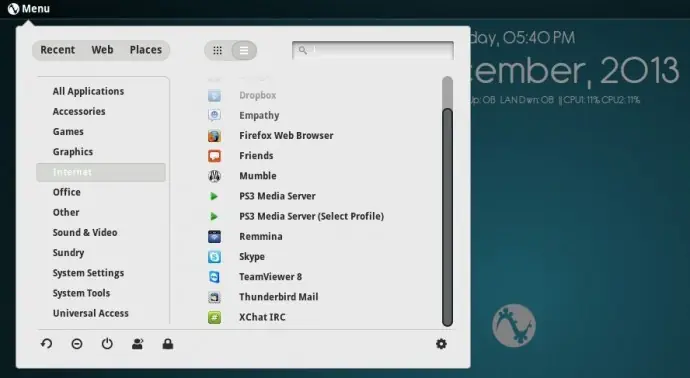The image size is (690, 378).
Task: Launch Firefox Web Browser entry
Action: 286,136
